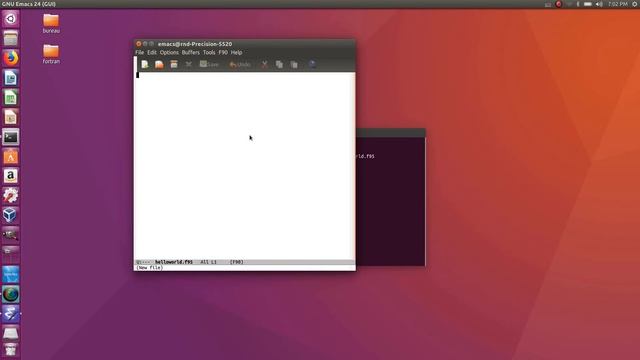This screenshot has width=640, height=360.
Task: Open the system session gear menu
Action: tap(635, 4)
